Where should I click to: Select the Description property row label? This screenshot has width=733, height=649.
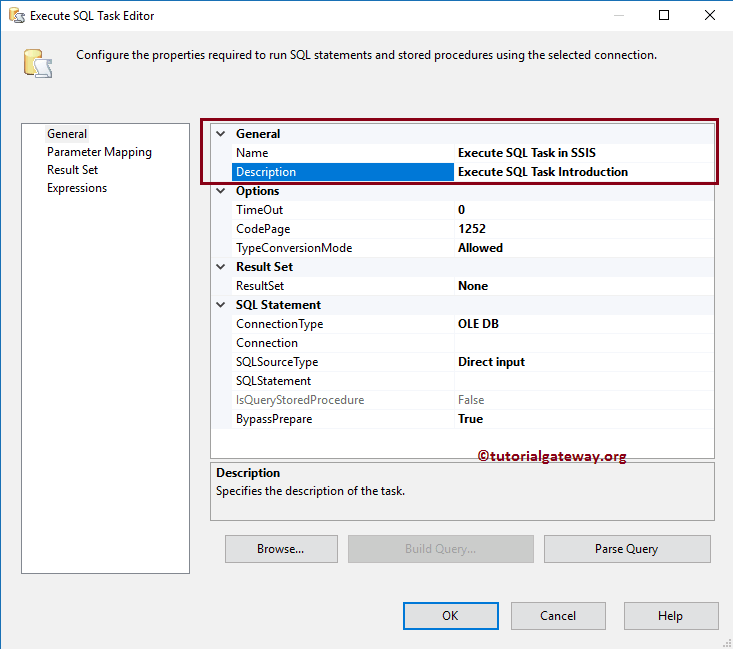(x=343, y=172)
